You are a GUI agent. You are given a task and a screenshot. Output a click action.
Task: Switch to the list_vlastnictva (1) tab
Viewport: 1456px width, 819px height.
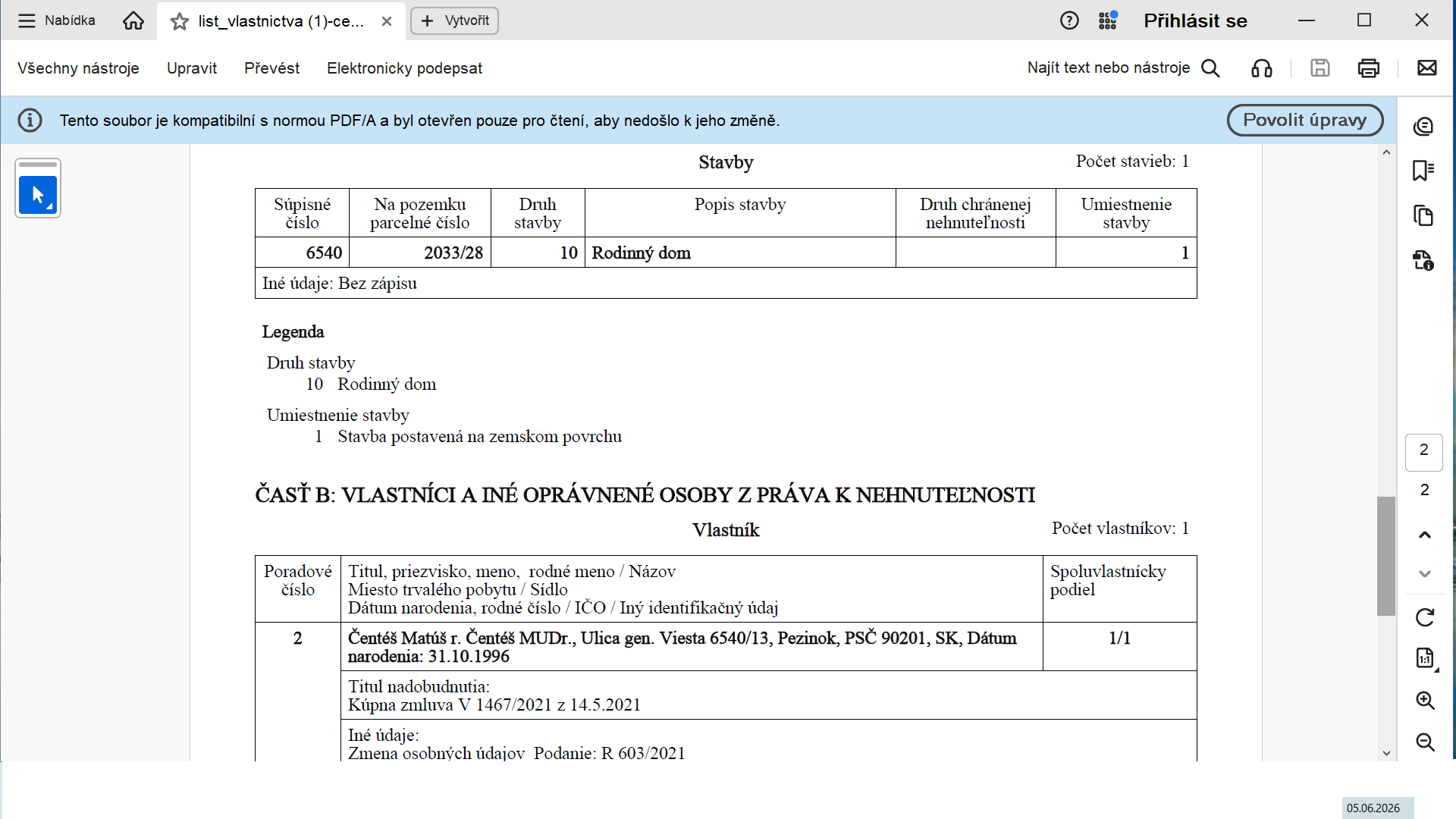pyautogui.click(x=281, y=21)
